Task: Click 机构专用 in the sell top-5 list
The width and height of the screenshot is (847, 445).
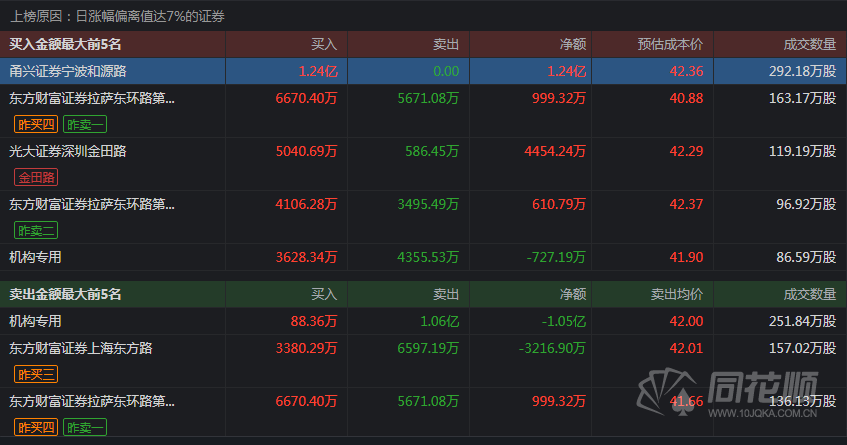Action: [36, 321]
